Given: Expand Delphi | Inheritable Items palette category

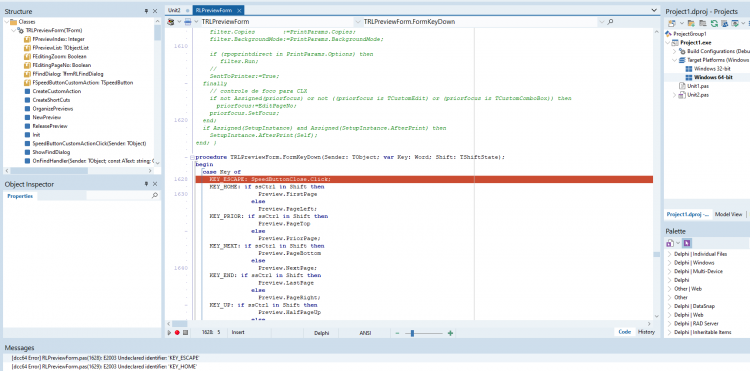Looking at the screenshot, I should point(670,332).
